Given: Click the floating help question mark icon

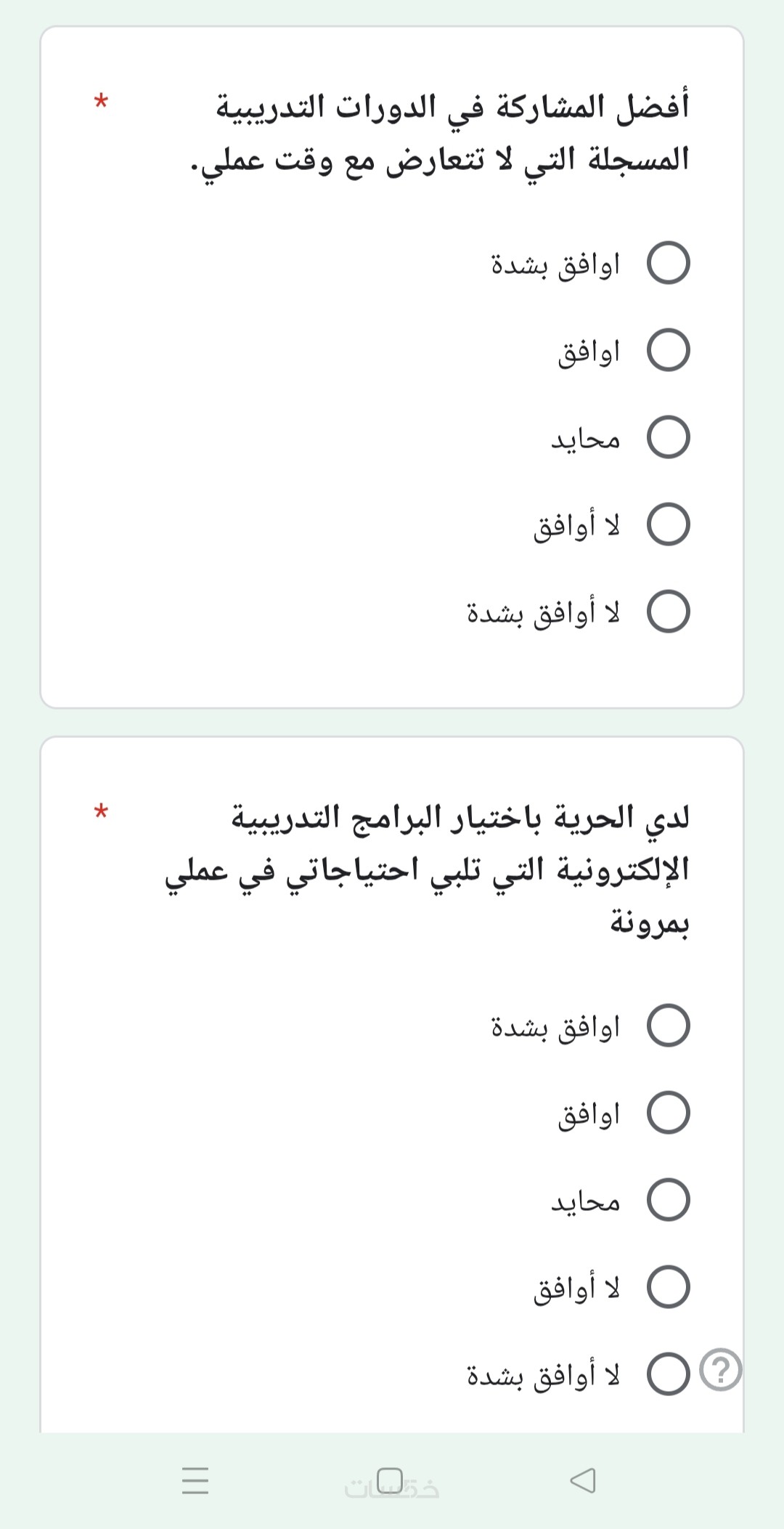Looking at the screenshot, I should pos(720,1369).
